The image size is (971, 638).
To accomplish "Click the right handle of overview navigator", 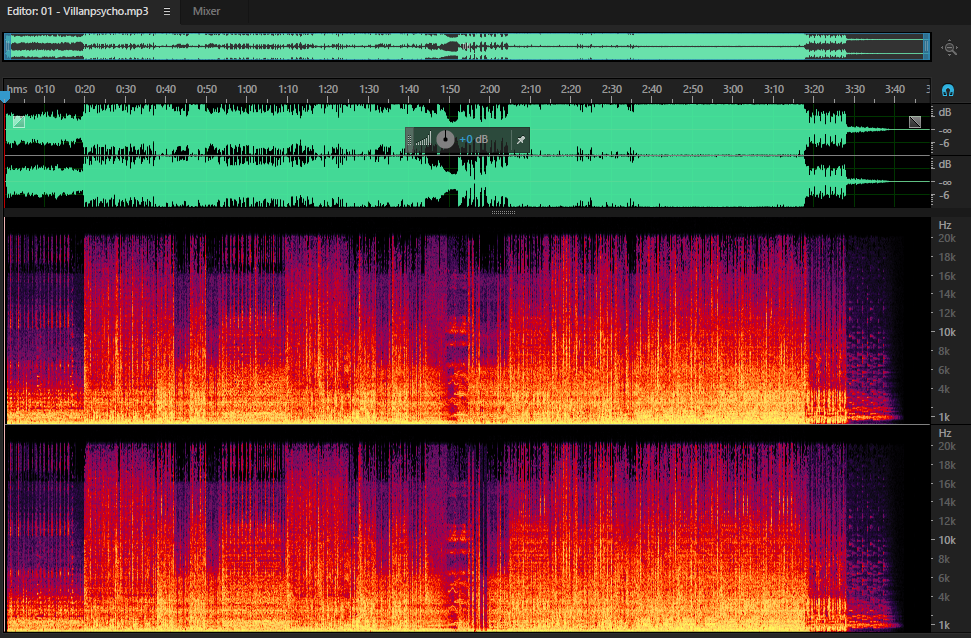I will tap(926, 46).
